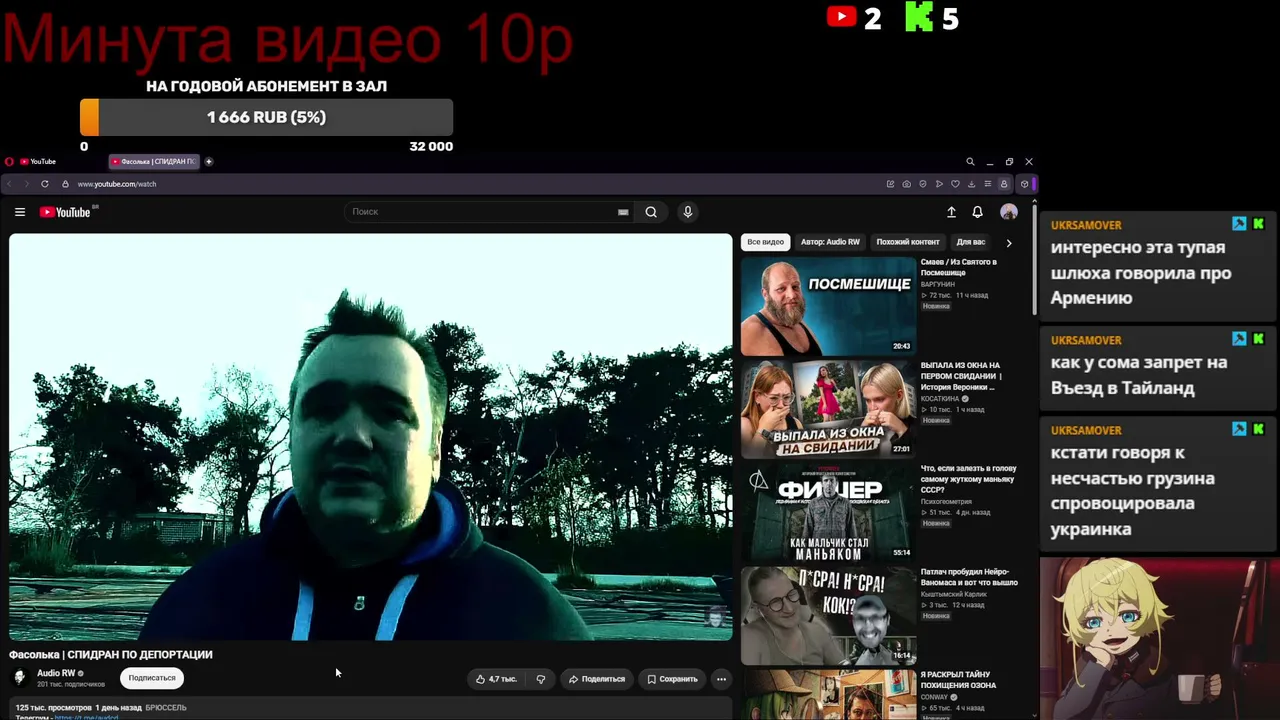Open the three-dot more actions menu
This screenshot has height=720, width=1280.
[x=721, y=679]
